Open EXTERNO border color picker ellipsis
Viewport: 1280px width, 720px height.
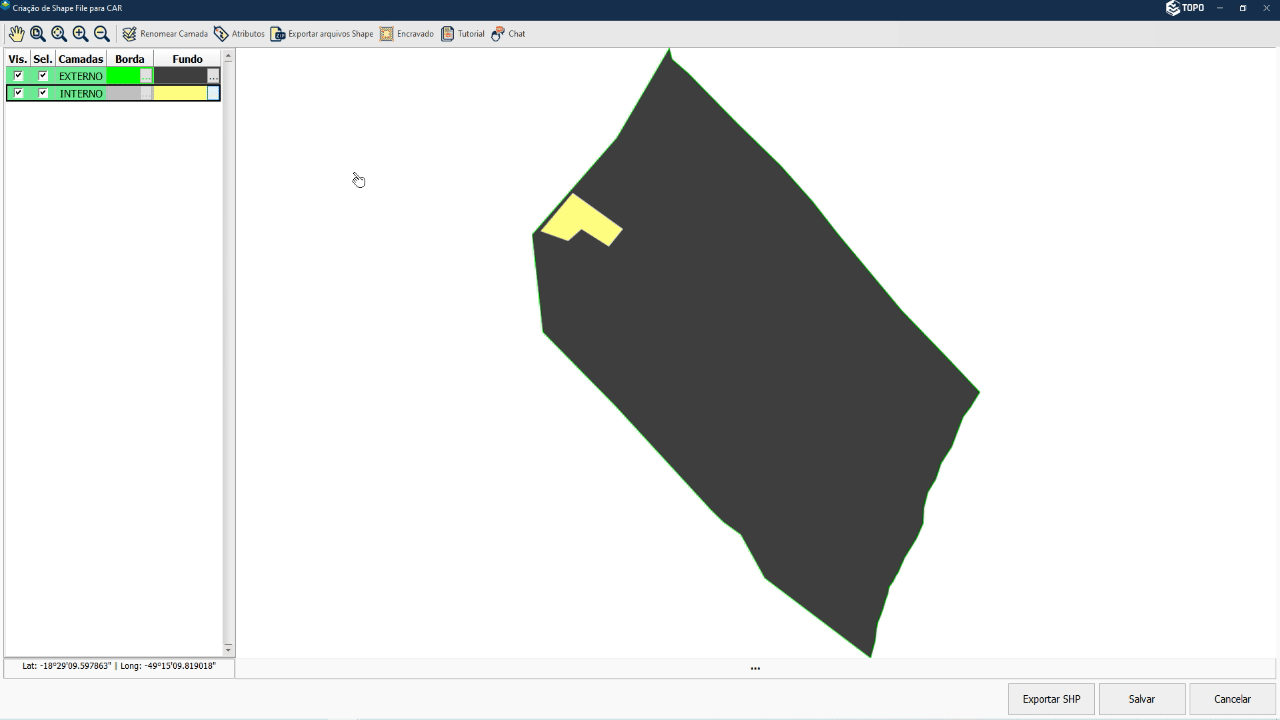point(146,76)
